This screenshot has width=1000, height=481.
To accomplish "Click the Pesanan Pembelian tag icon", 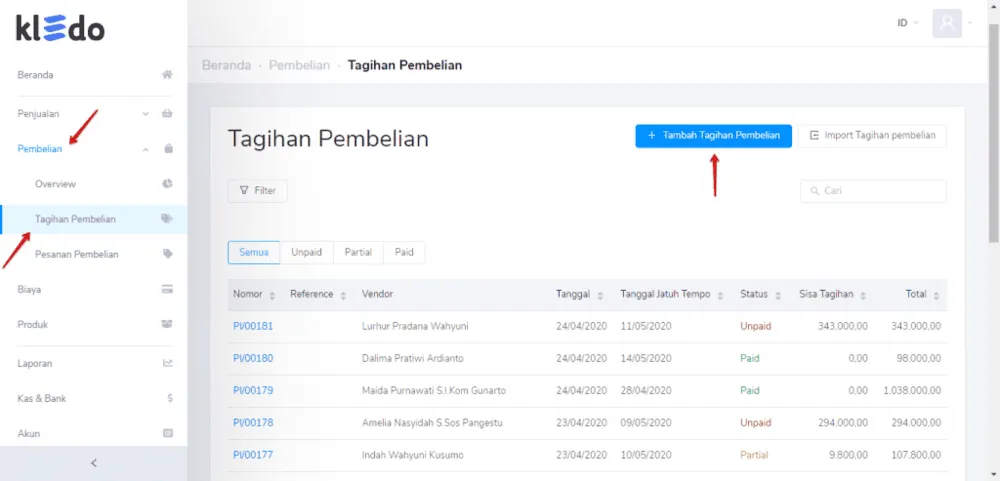I will 168,254.
